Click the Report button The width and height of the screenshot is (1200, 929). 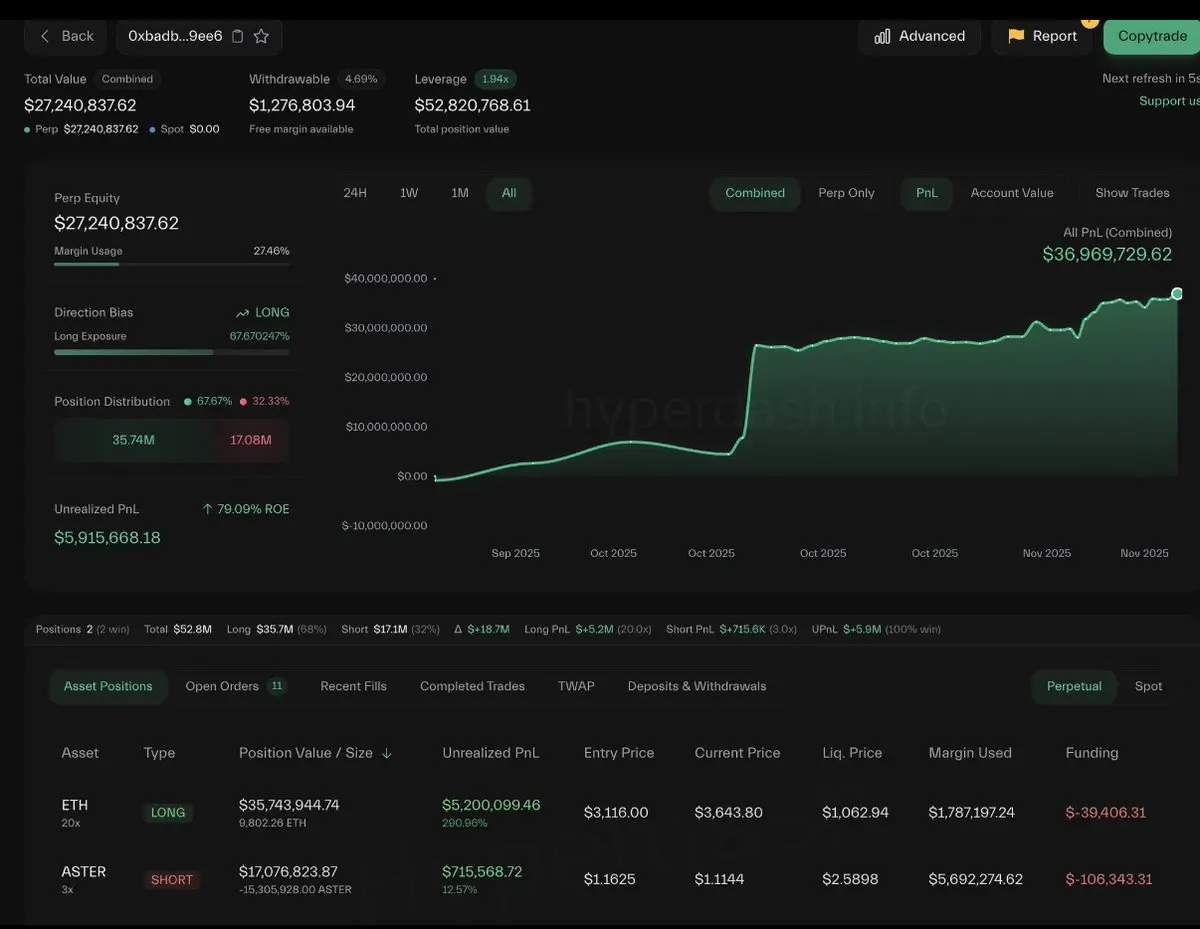pyautogui.click(x=1042, y=36)
